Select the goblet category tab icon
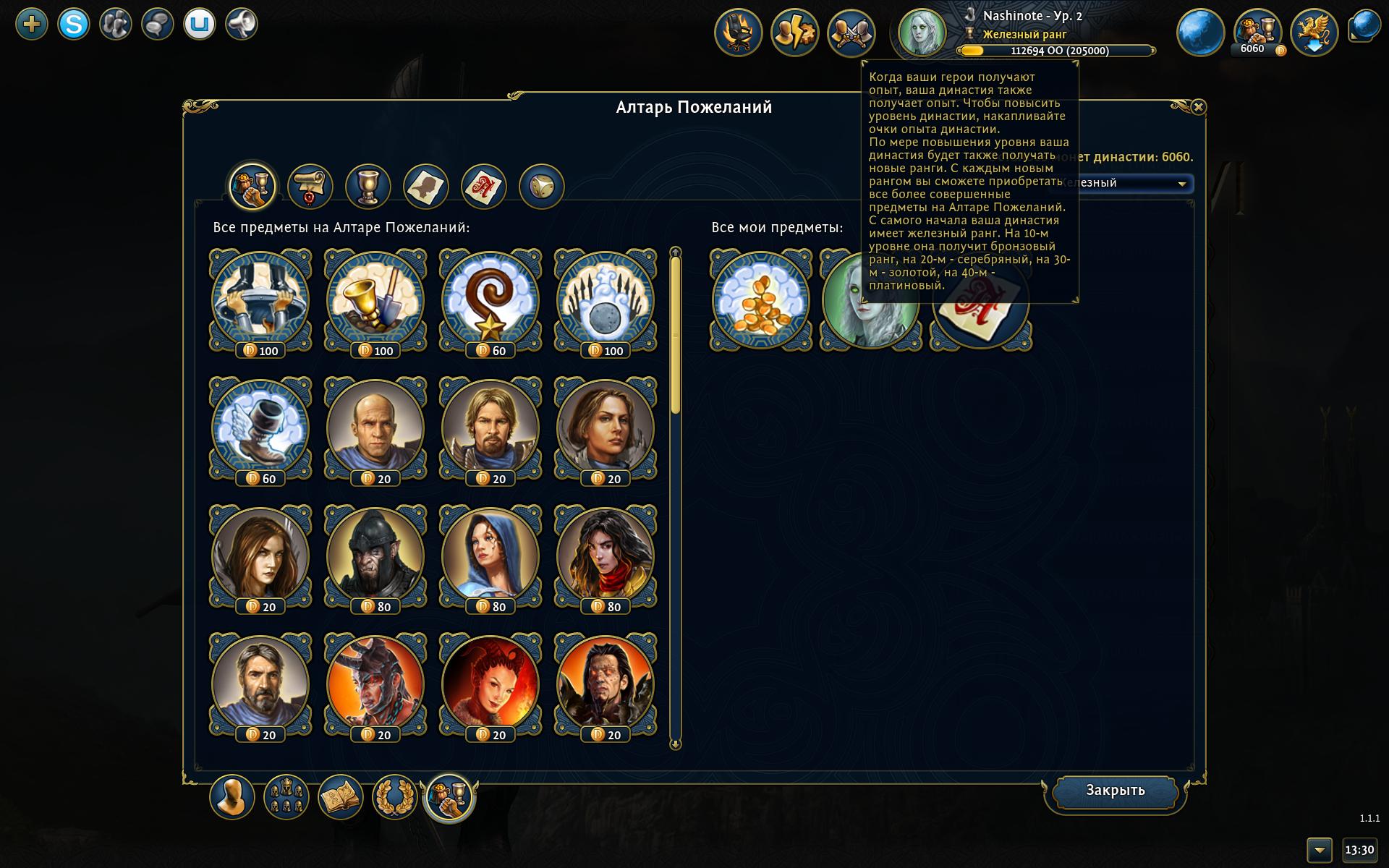The height and width of the screenshot is (868, 1389). 368,186
